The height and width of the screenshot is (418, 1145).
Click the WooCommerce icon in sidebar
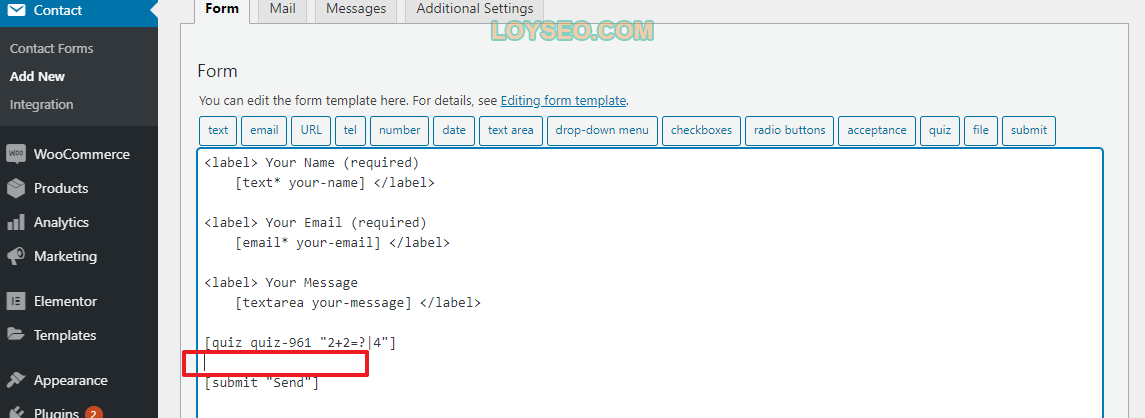pos(16,154)
